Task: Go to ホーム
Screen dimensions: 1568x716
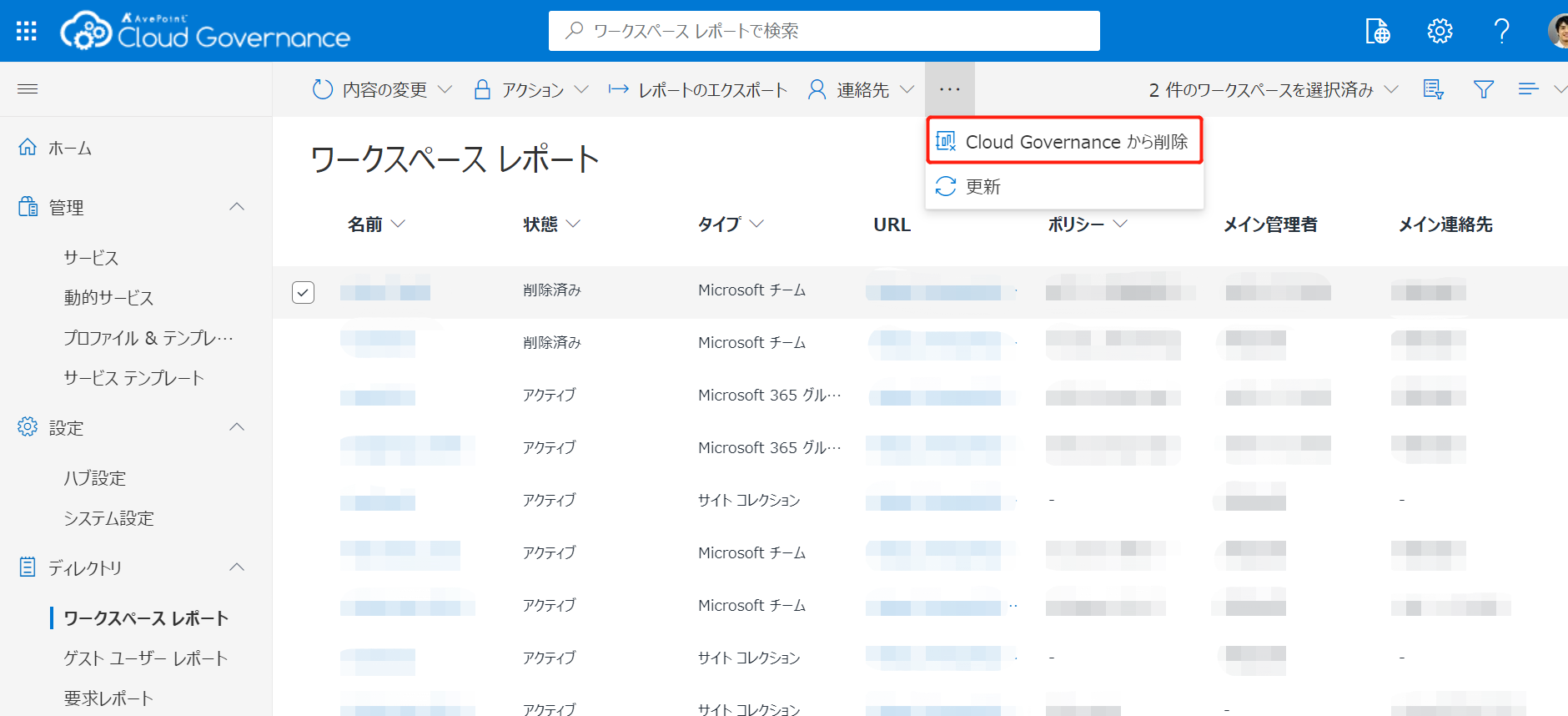Action: pyautogui.click(x=70, y=148)
